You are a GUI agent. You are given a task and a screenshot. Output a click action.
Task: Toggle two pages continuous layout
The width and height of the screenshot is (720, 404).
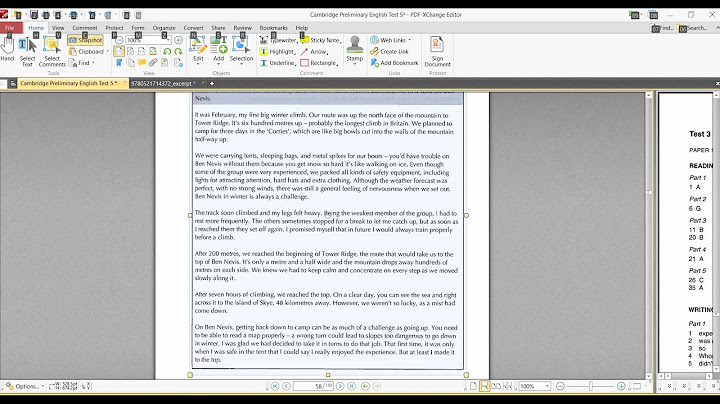pyautogui.click(x=507, y=387)
